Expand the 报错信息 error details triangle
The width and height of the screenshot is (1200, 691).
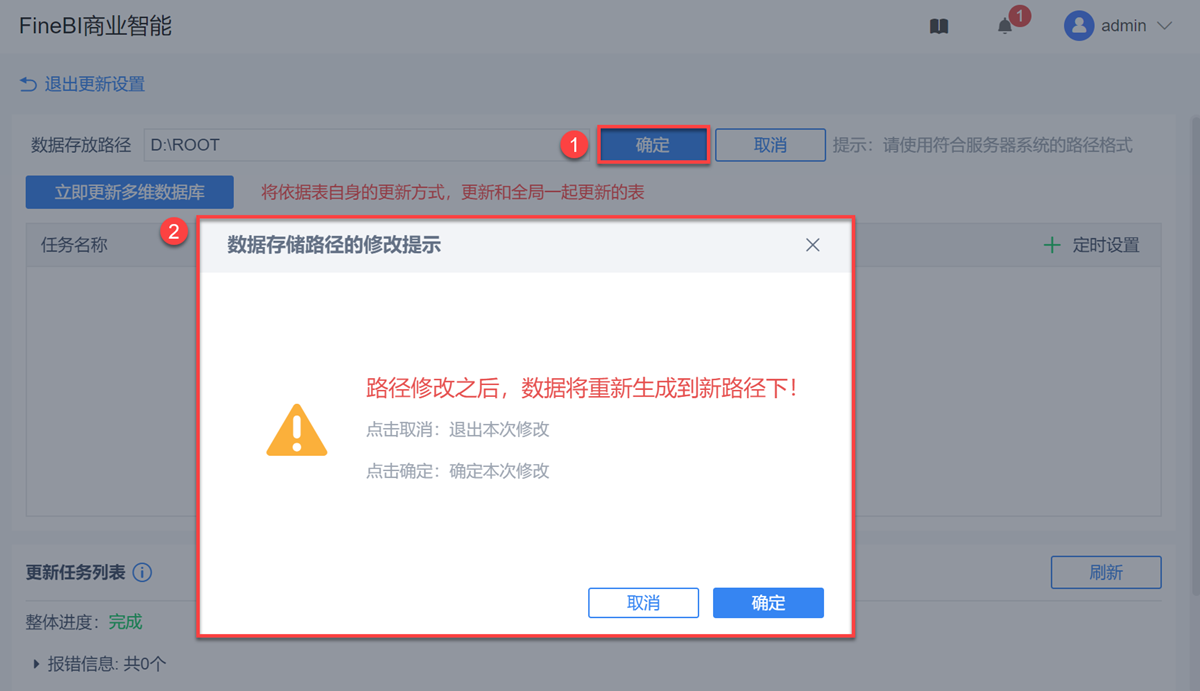click(x=37, y=662)
